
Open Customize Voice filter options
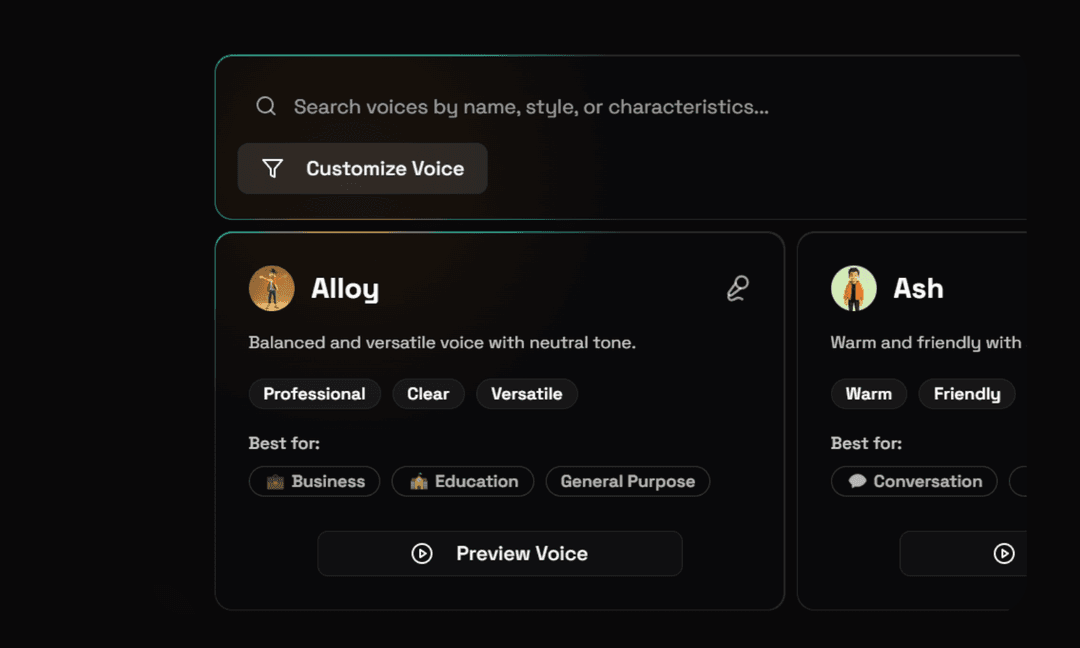click(362, 169)
